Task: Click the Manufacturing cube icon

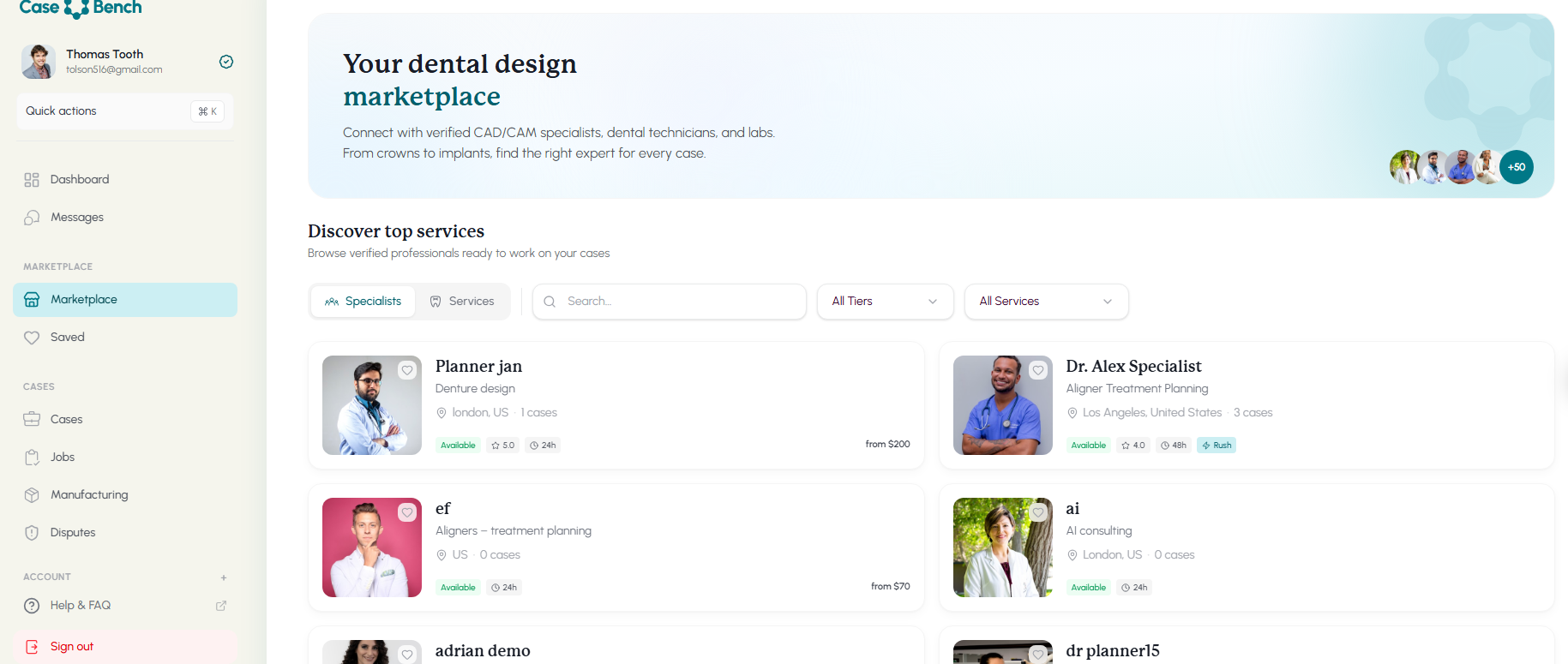Action: coord(32,495)
